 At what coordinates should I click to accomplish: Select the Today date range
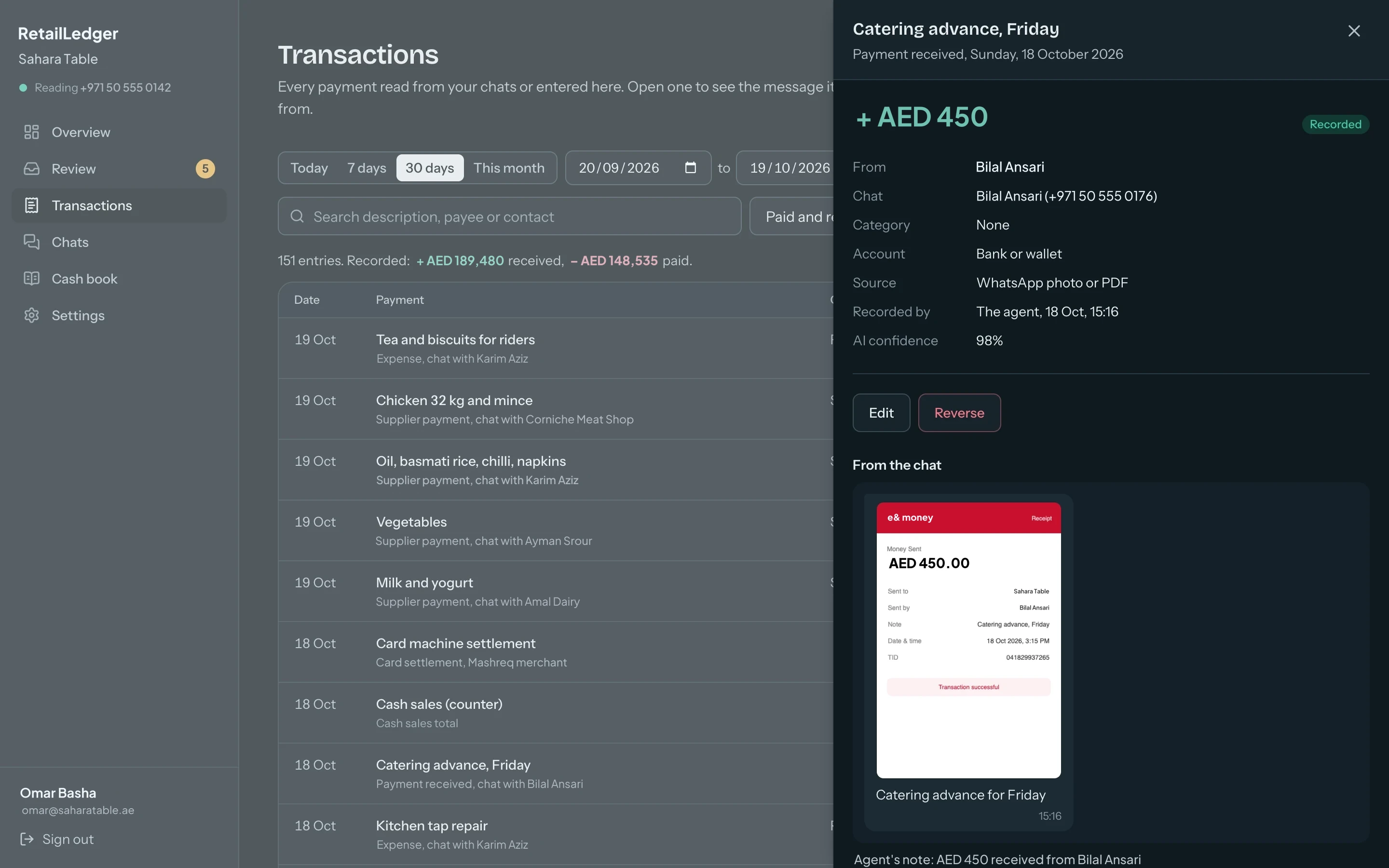[x=309, y=168]
